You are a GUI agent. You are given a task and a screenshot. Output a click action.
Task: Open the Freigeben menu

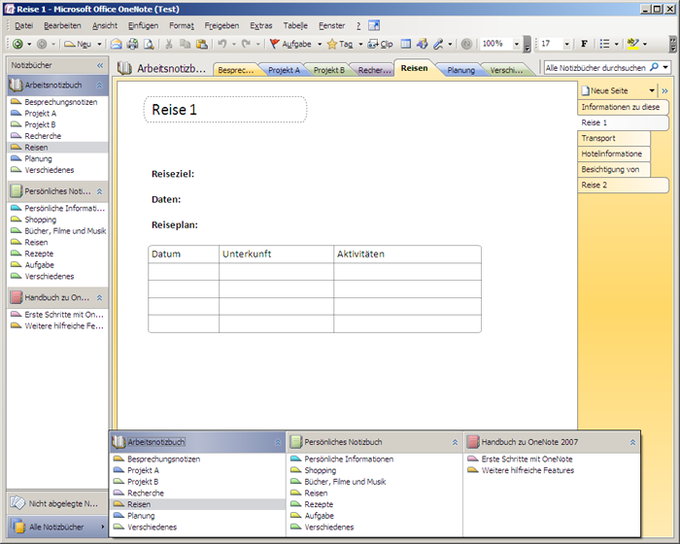pos(222,26)
